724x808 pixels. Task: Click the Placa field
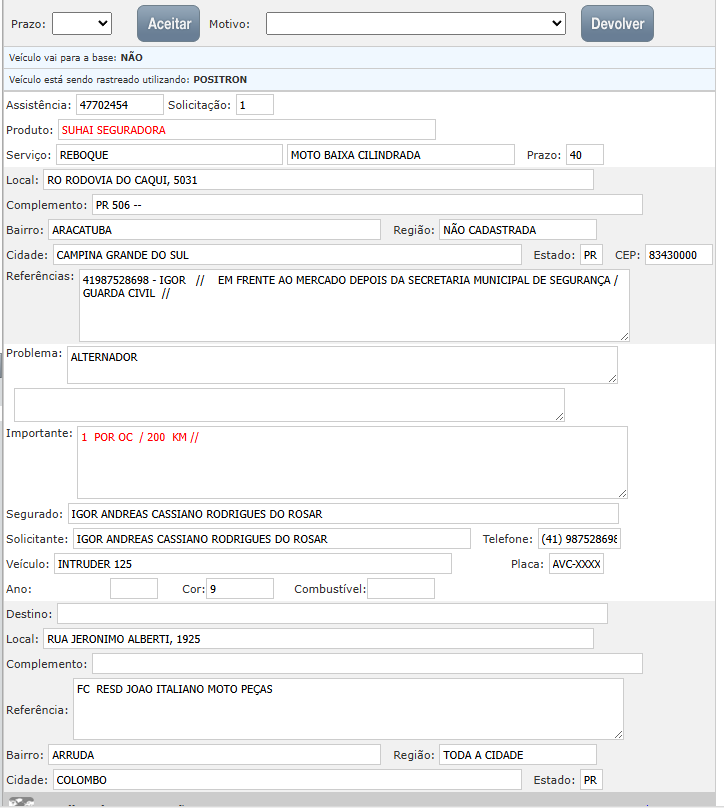tap(576, 564)
